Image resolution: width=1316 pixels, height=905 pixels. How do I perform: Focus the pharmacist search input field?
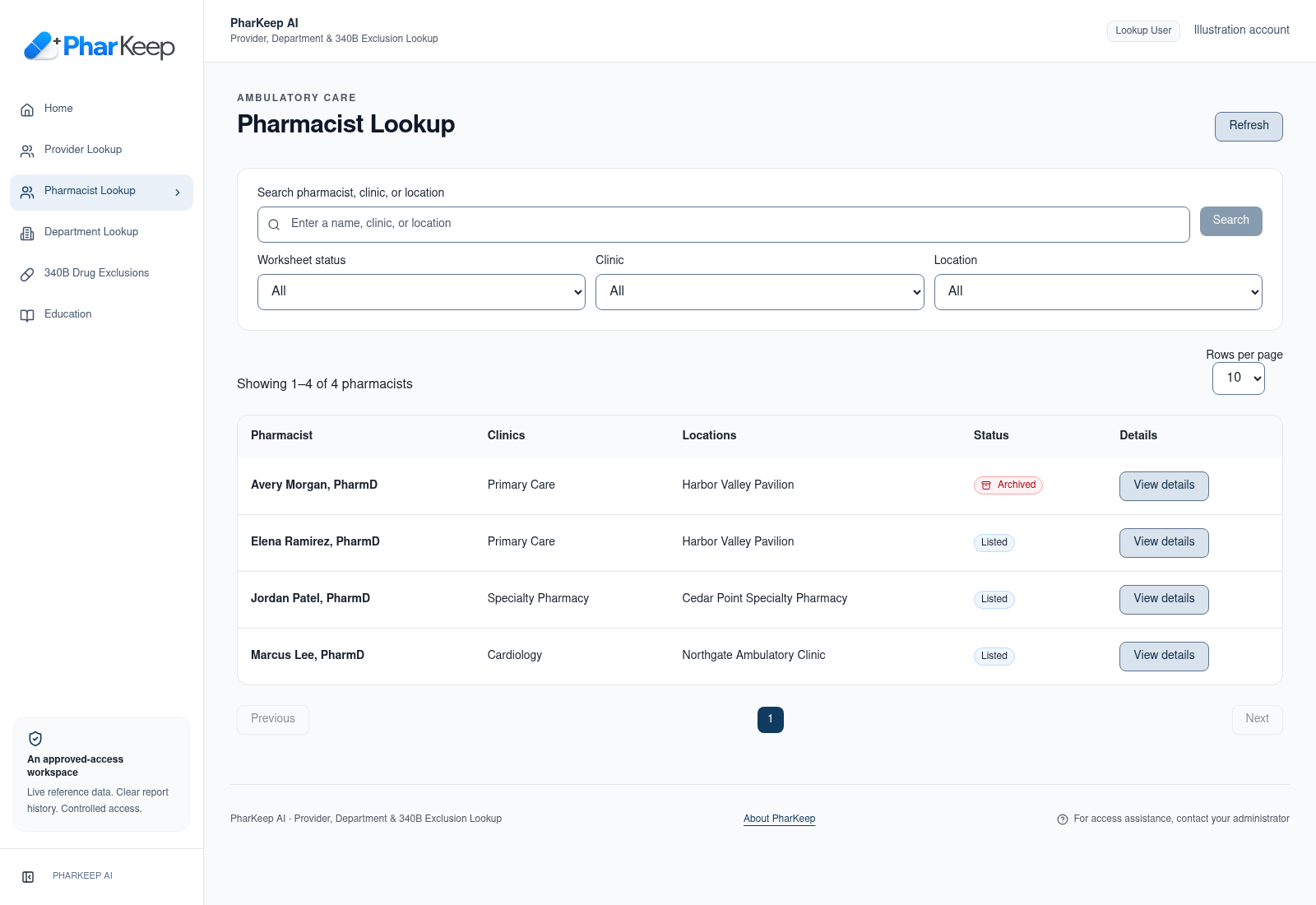coord(724,225)
